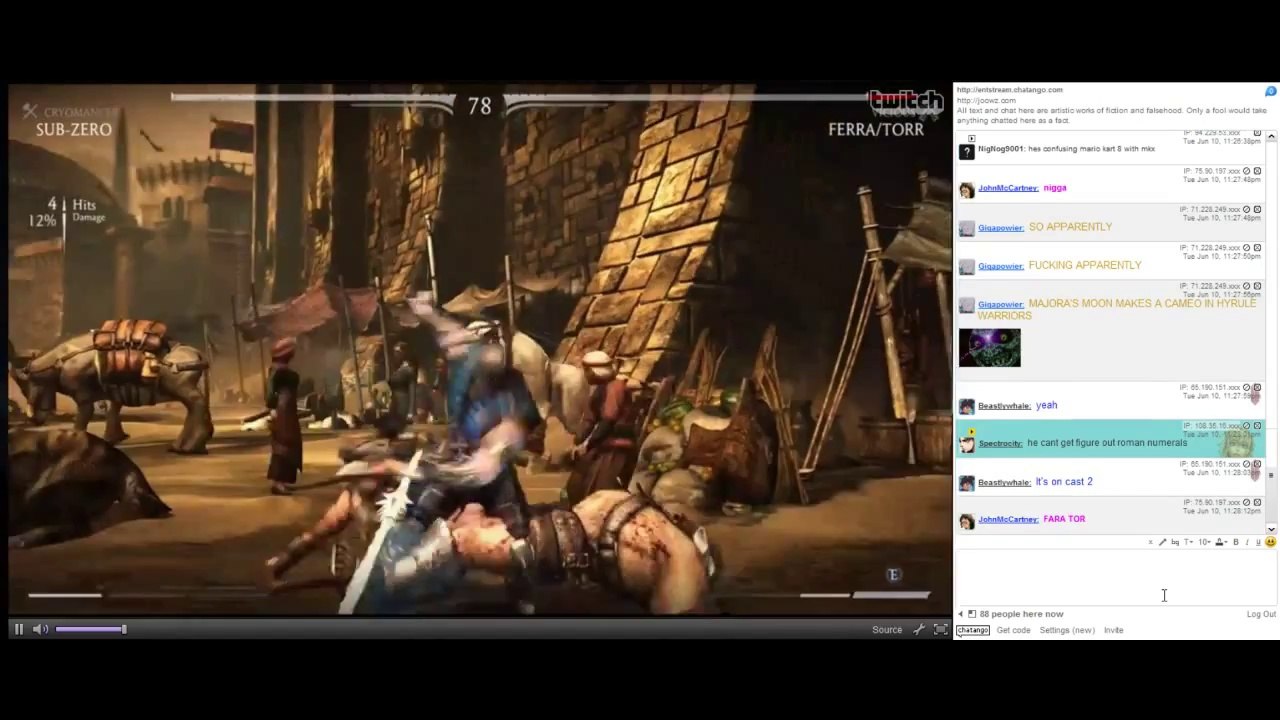Open Gigapowier profile on 'MAJORA'S MOON' line
The height and width of the screenshot is (720, 1280).
coord(1001,305)
